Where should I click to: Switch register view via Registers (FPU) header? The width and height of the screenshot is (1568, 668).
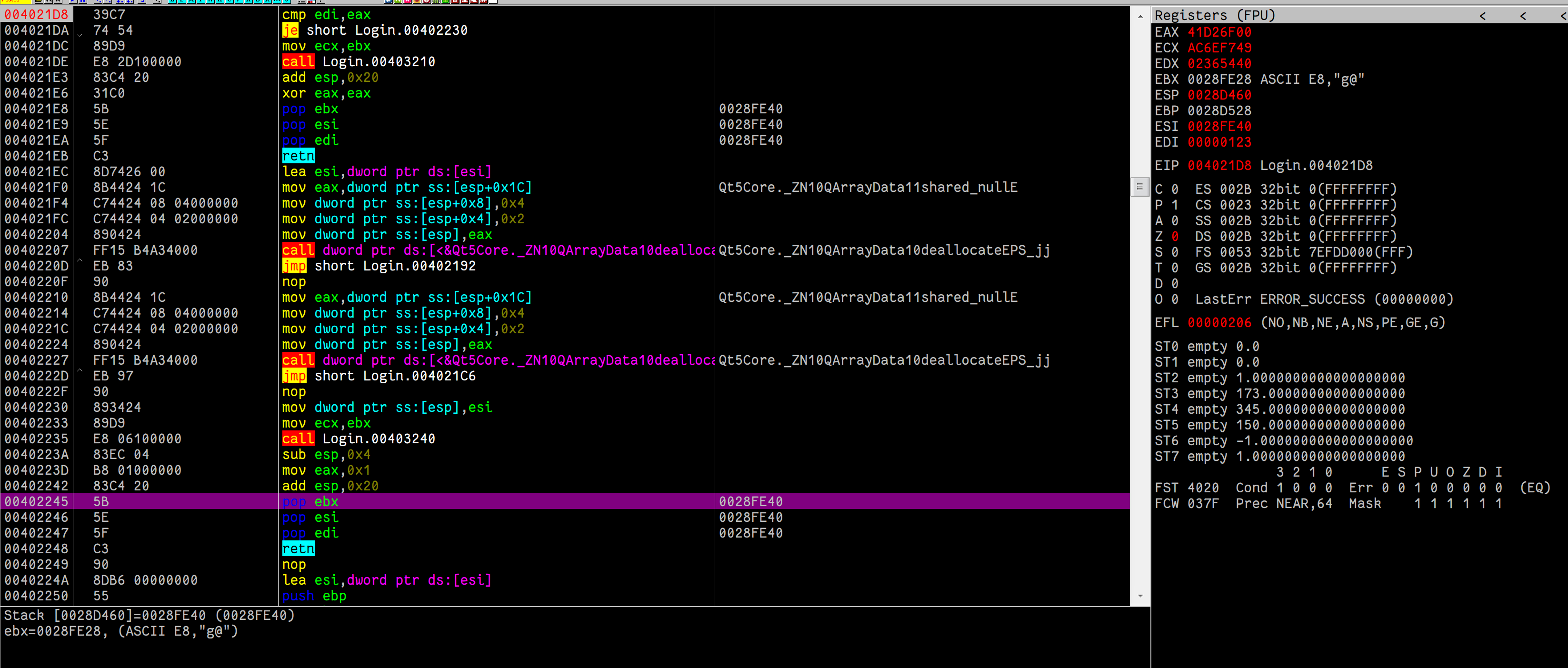click(x=1214, y=15)
